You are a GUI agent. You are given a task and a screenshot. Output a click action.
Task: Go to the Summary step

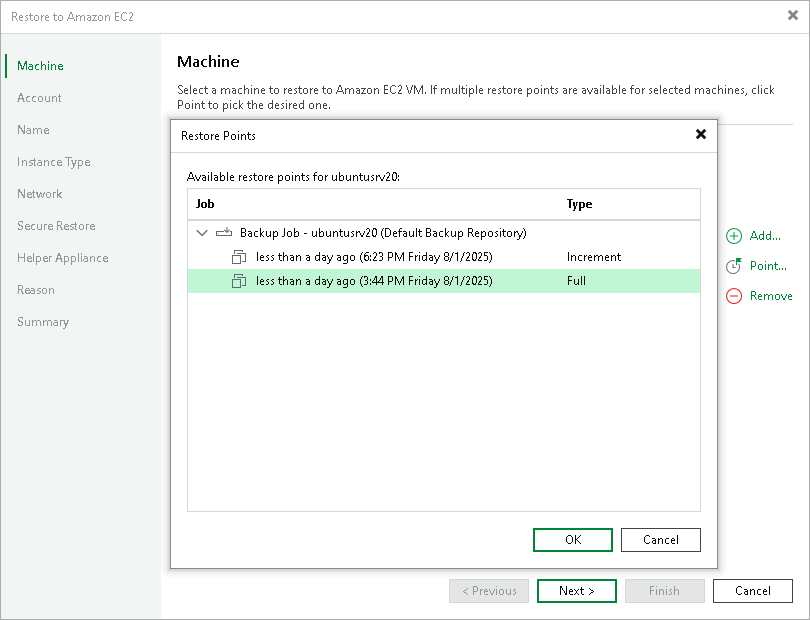(43, 322)
